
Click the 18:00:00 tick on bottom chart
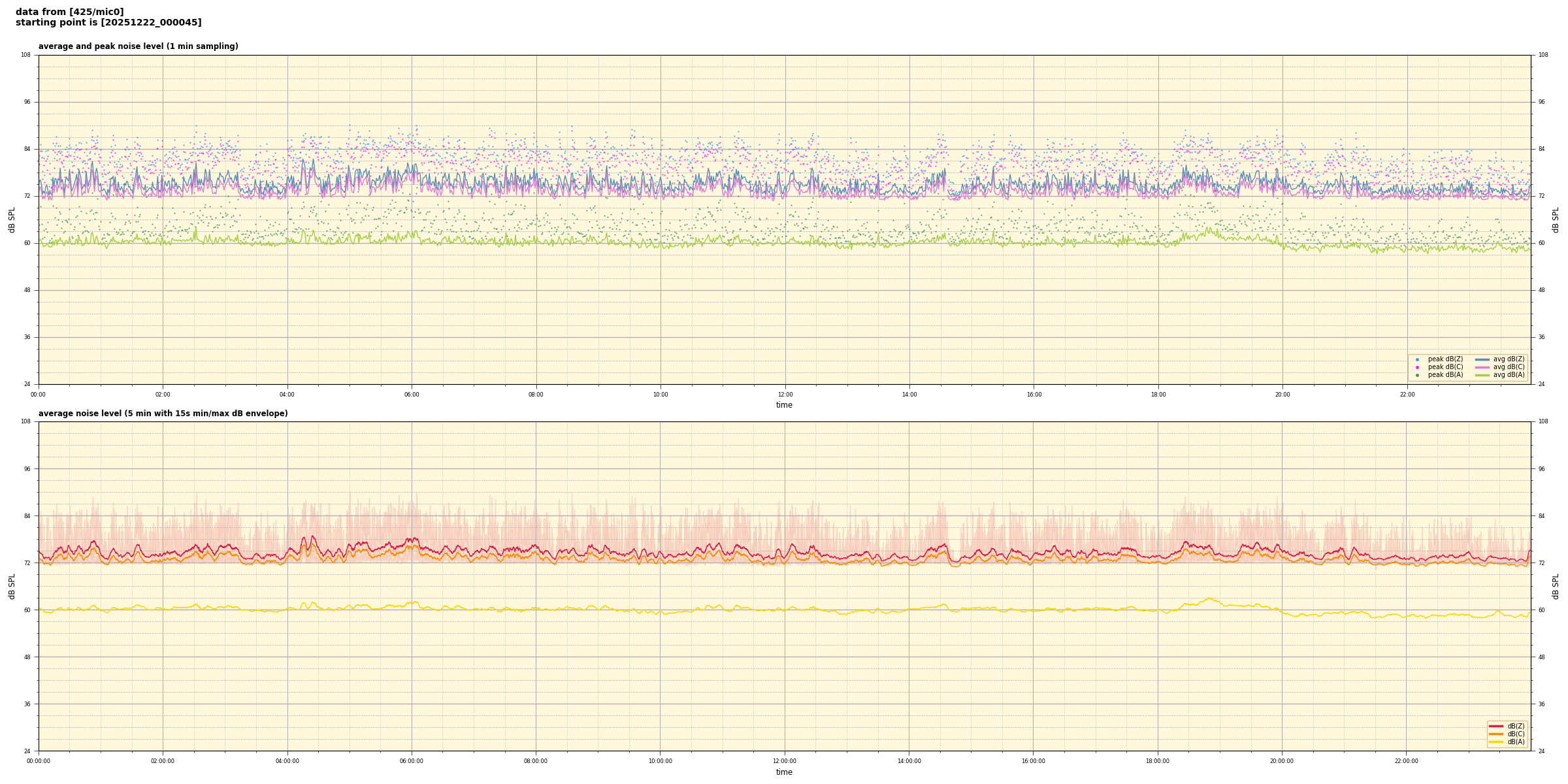coord(1158,761)
